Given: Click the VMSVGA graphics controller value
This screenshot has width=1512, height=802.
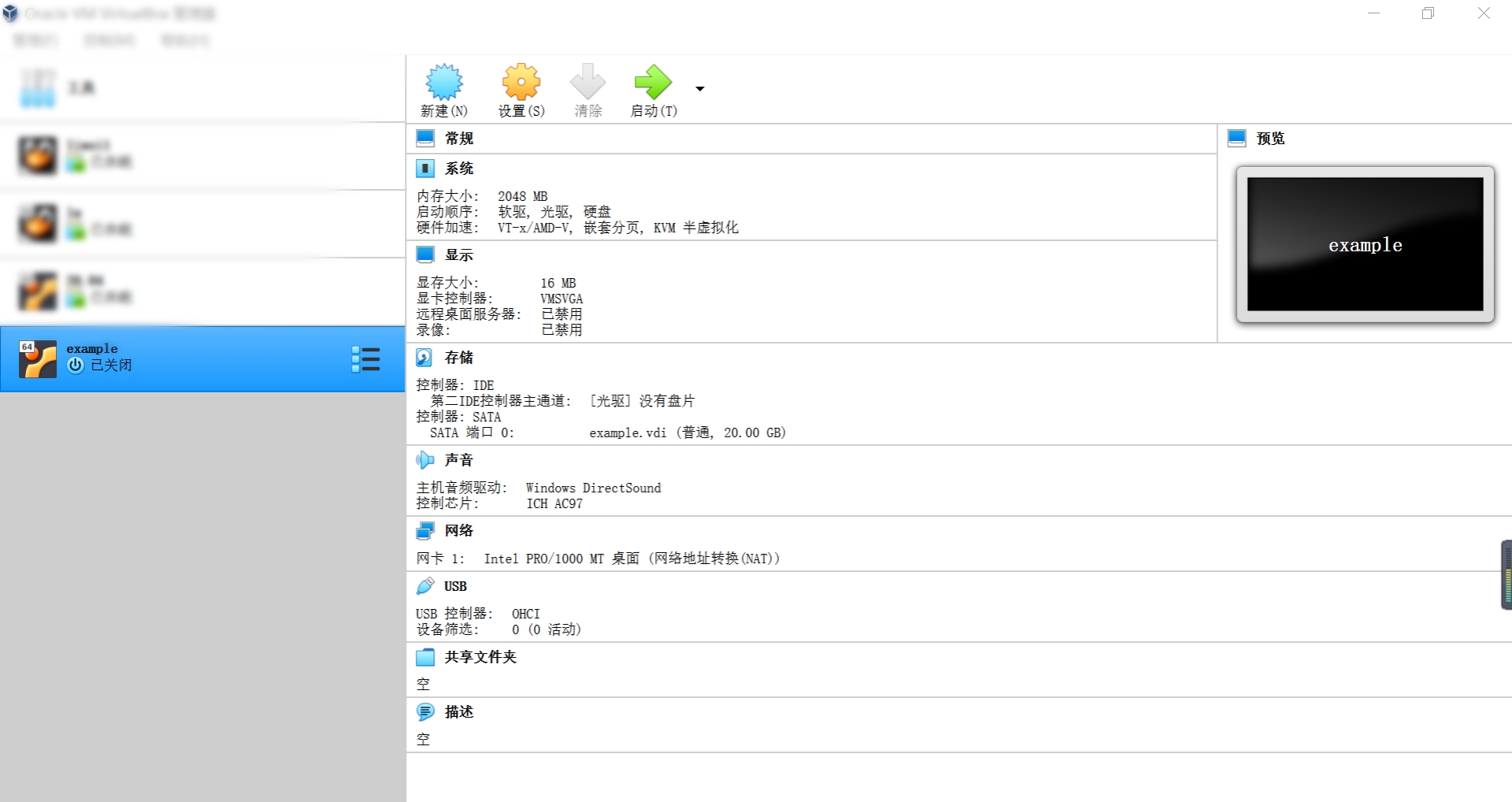Looking at the screenshot, I should point(561,299).
